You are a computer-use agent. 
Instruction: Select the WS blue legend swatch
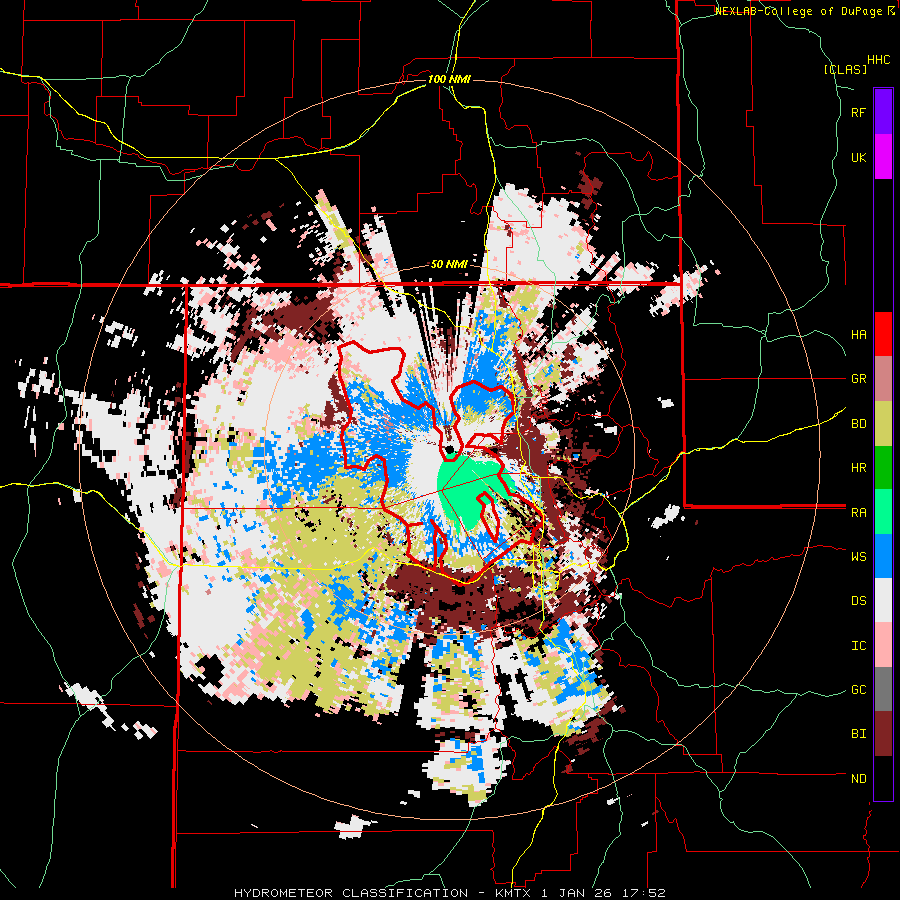(x=883, y=556)
